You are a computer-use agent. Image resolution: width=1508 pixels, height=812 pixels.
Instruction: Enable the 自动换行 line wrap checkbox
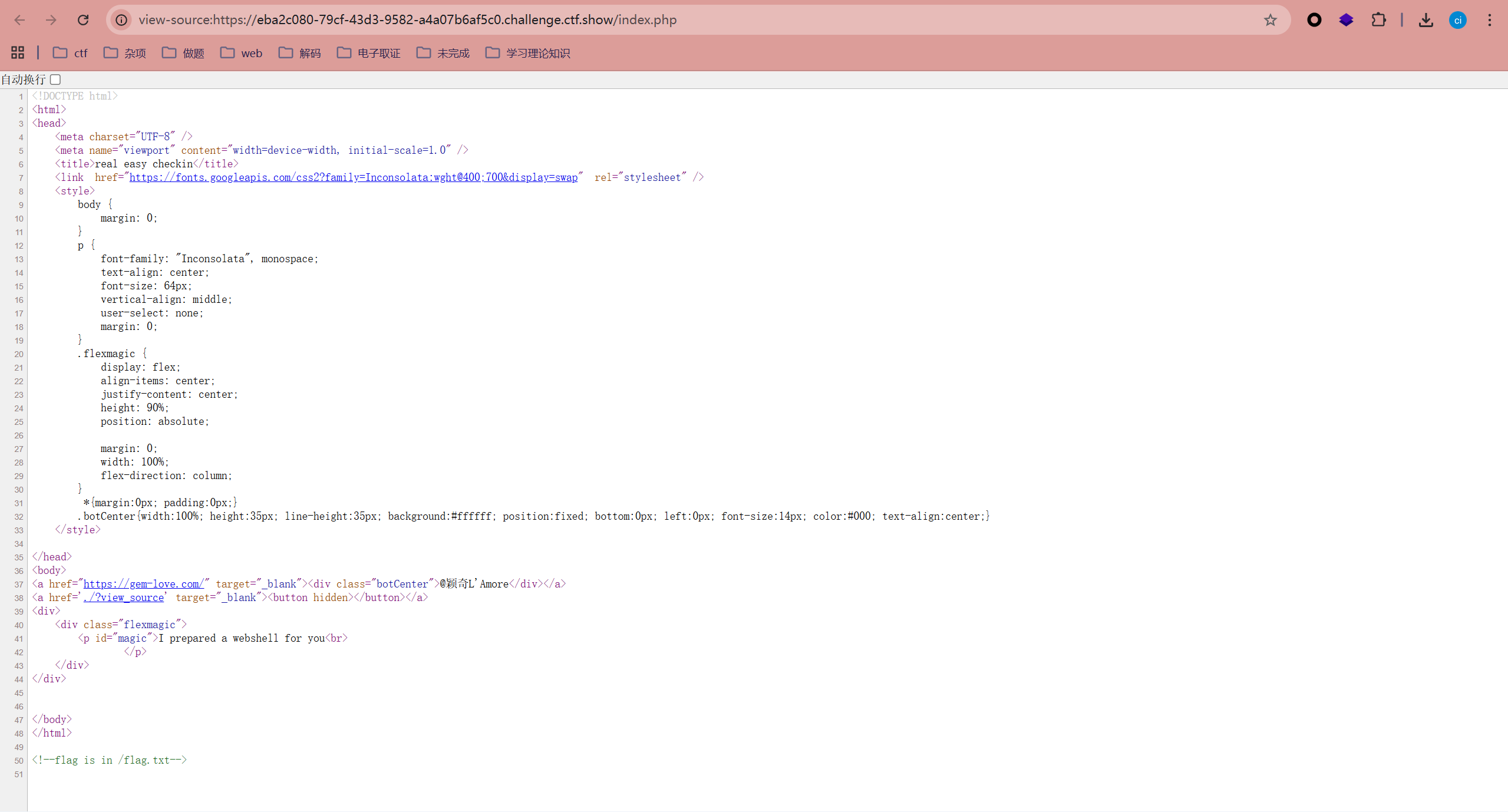coord(55,80)
